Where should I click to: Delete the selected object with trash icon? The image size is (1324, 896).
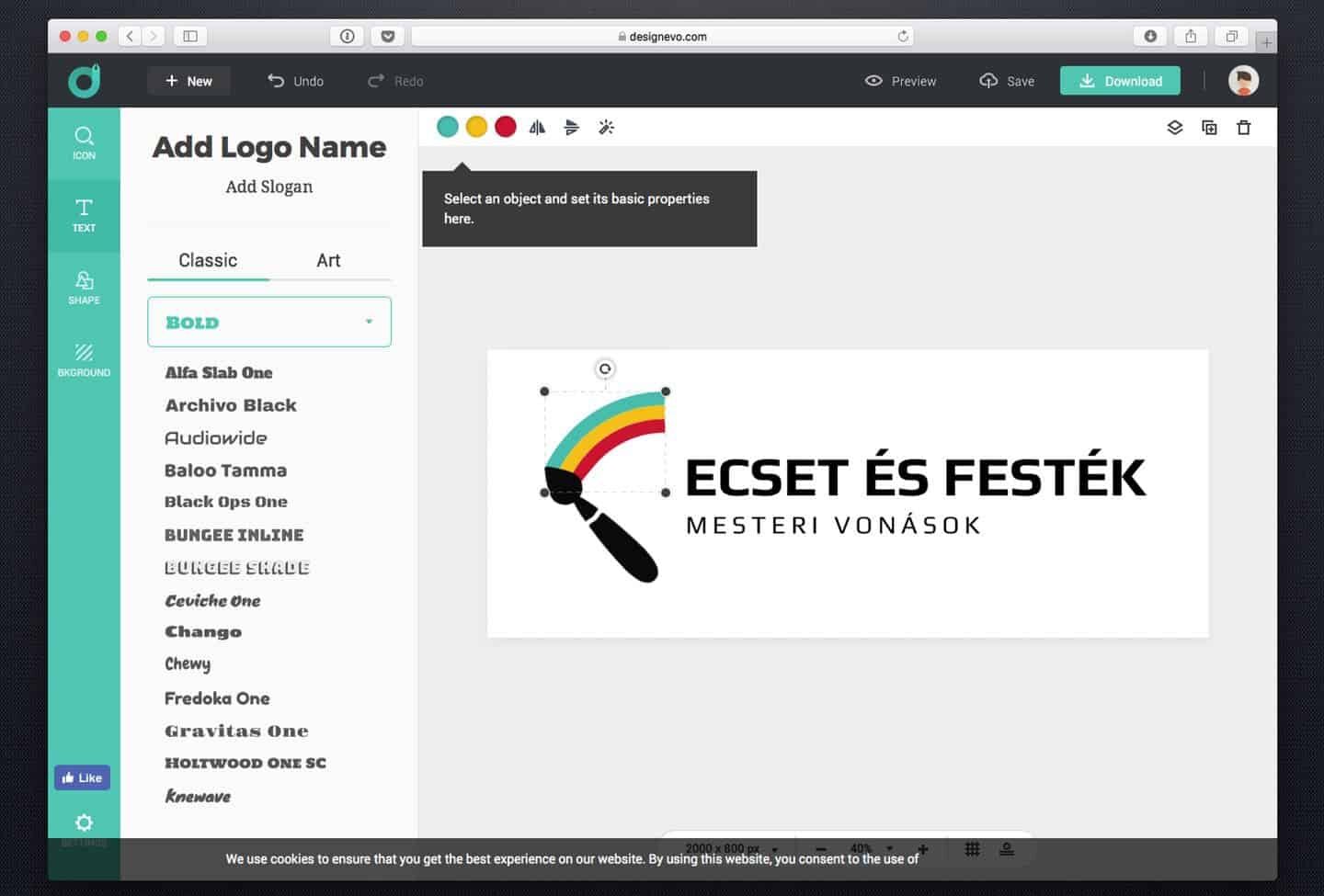pyautogui.click(x=1244, y=128)
